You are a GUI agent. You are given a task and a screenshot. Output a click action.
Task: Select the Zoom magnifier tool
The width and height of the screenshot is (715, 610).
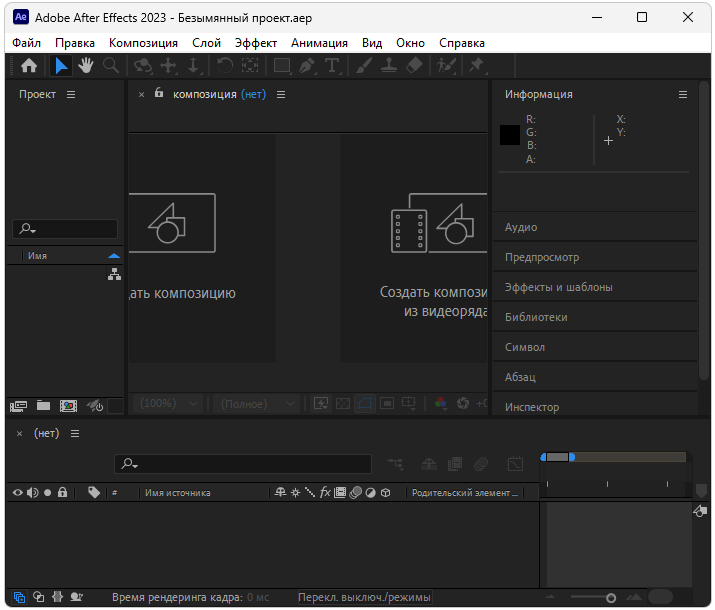pyautogui.click(x=111, y=66)
